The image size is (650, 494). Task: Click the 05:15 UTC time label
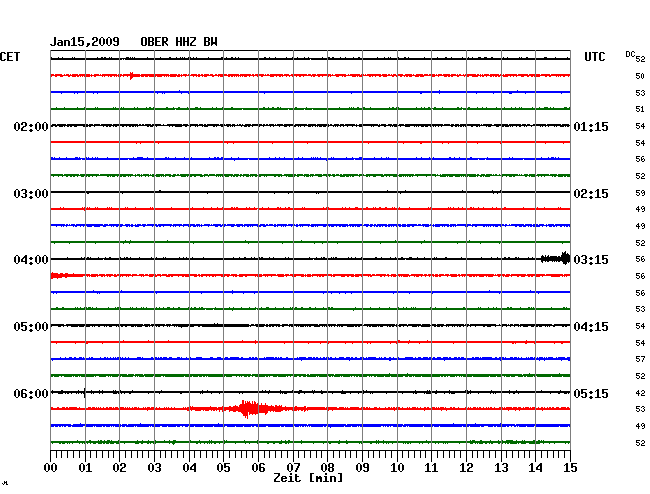pyautogui.click(x=591, y=393)
